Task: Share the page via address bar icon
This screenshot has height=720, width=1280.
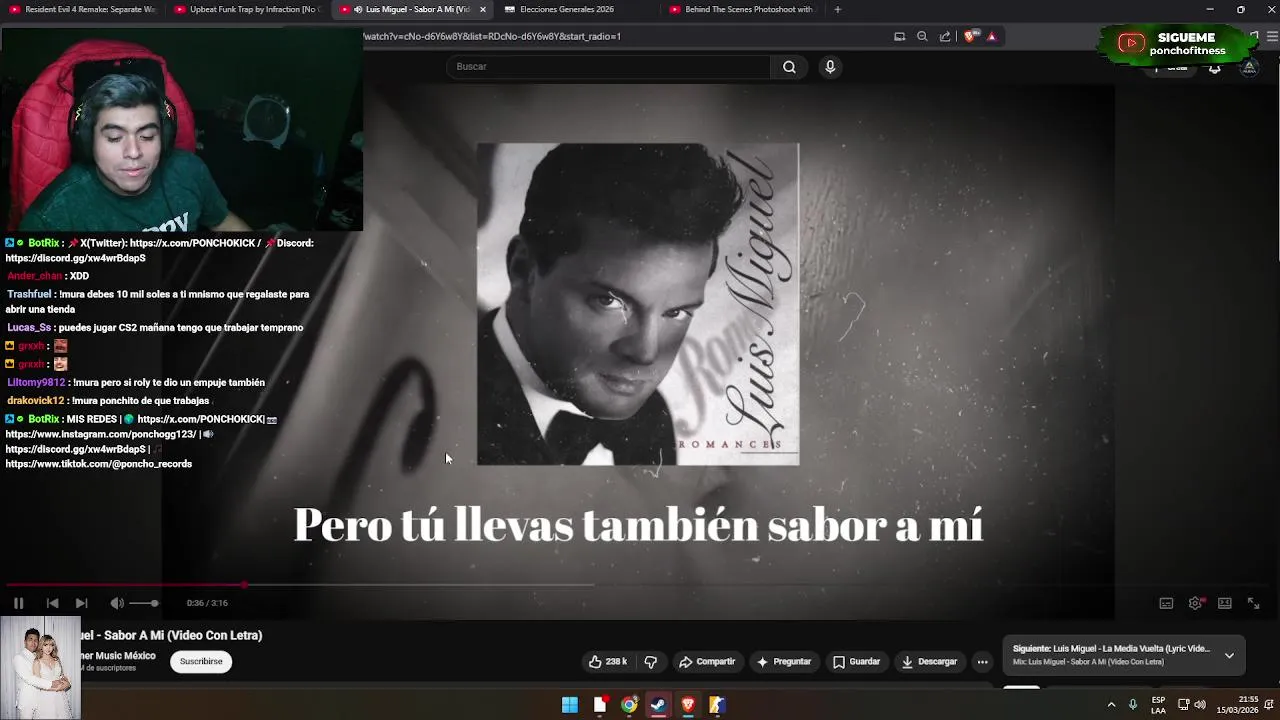Action: click(x=945, y=36)
